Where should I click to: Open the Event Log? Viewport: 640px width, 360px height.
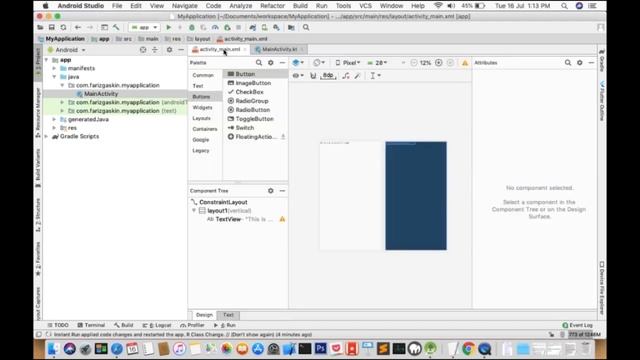point(578,325)
